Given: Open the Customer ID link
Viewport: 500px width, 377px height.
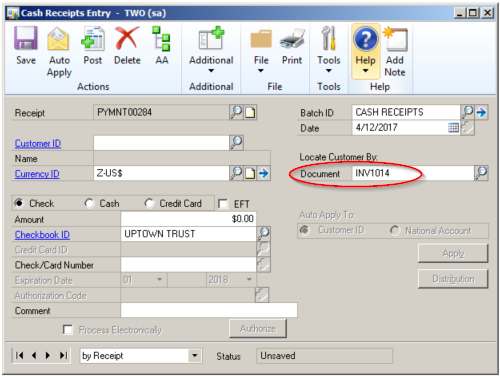Looking at the screenshot, I should click(38, 144).
